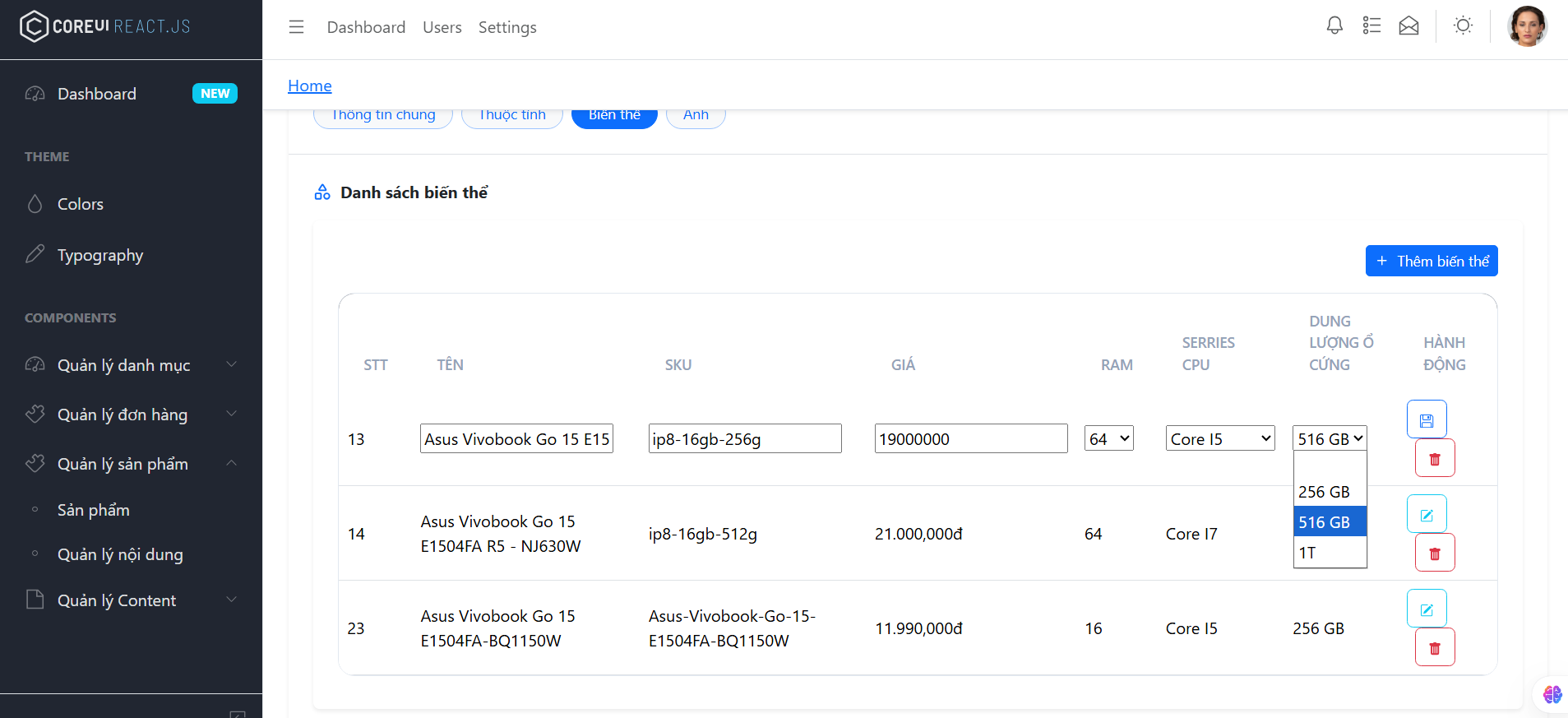Screen dimensions: 1568x718
Task: Switch to the Thuộc tính tab
Action: (512, 117)
